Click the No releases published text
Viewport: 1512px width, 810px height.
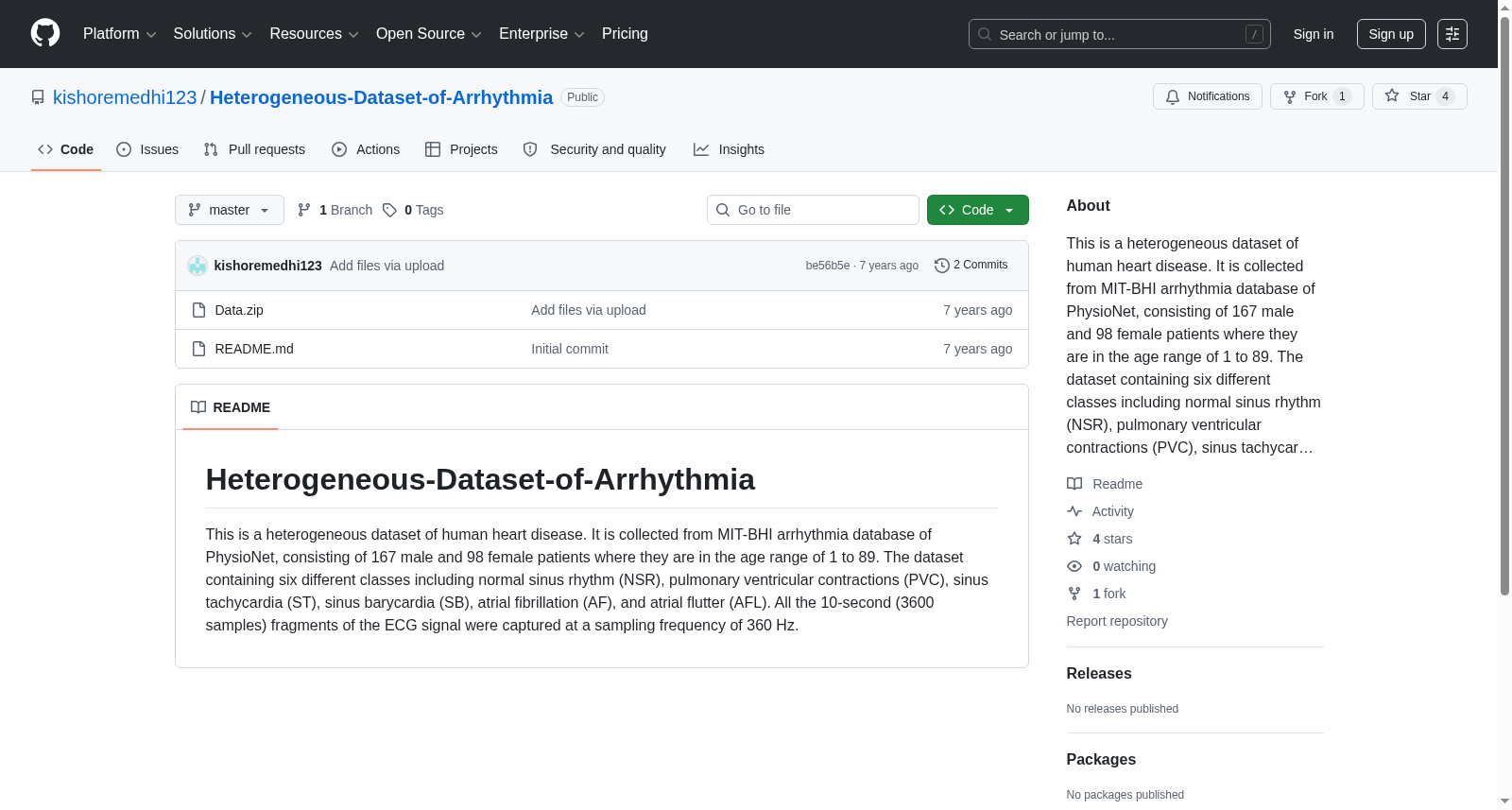pos(1123,709)
